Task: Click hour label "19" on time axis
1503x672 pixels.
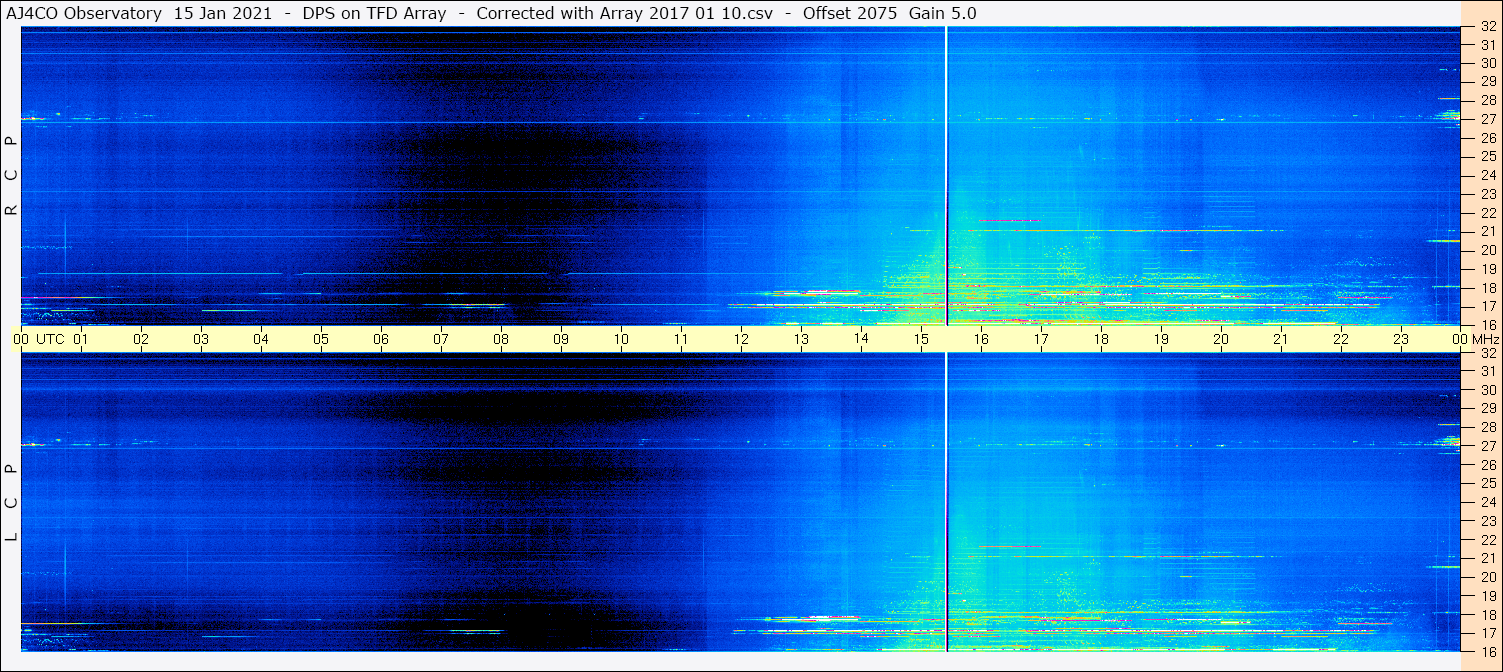Action: (1161, 339)
